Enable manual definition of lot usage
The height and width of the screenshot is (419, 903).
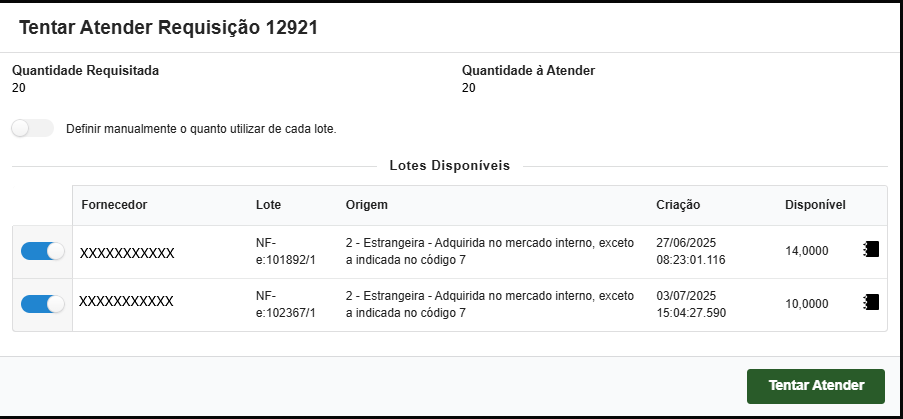tap(33, 128)
